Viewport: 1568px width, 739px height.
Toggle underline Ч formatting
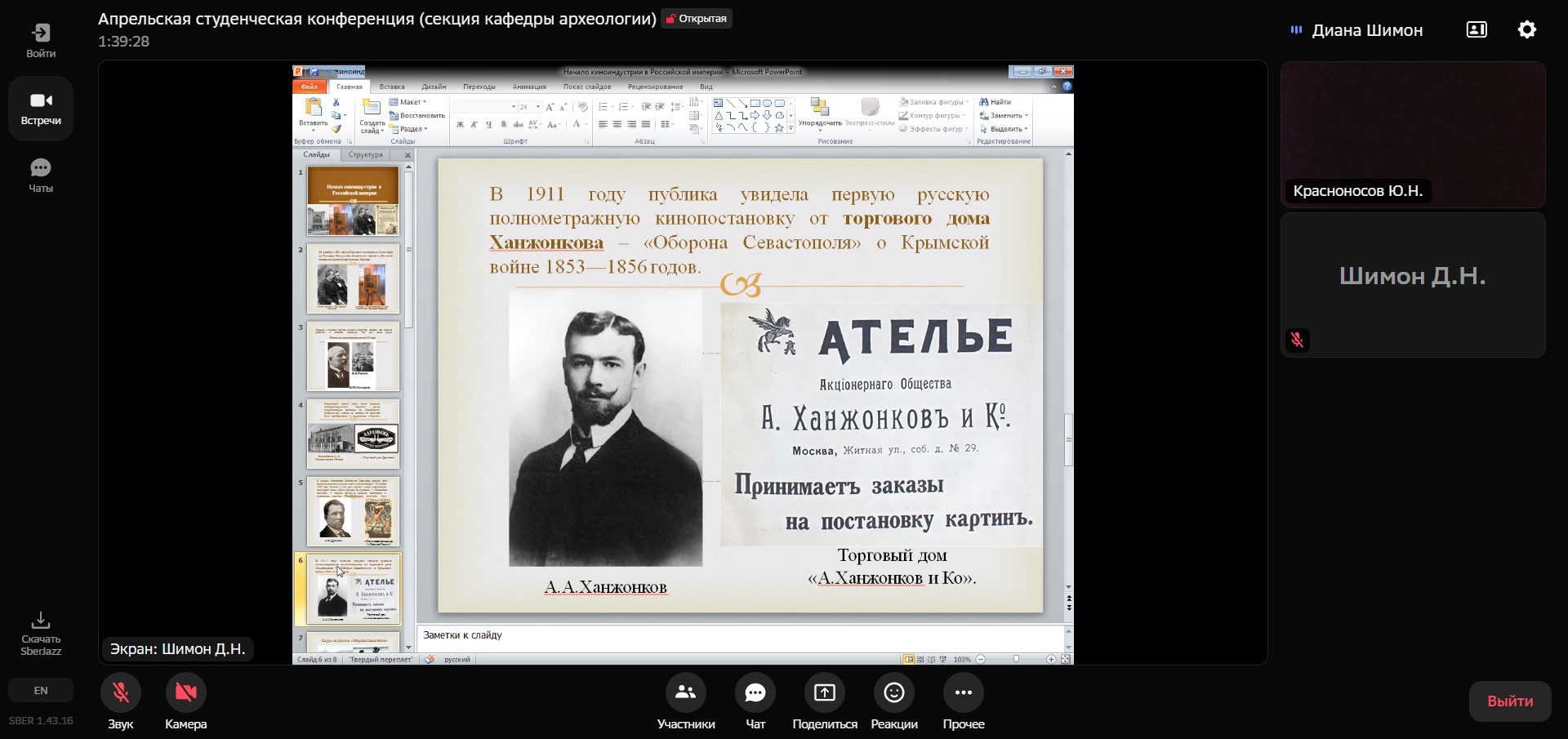pos(488,125)
